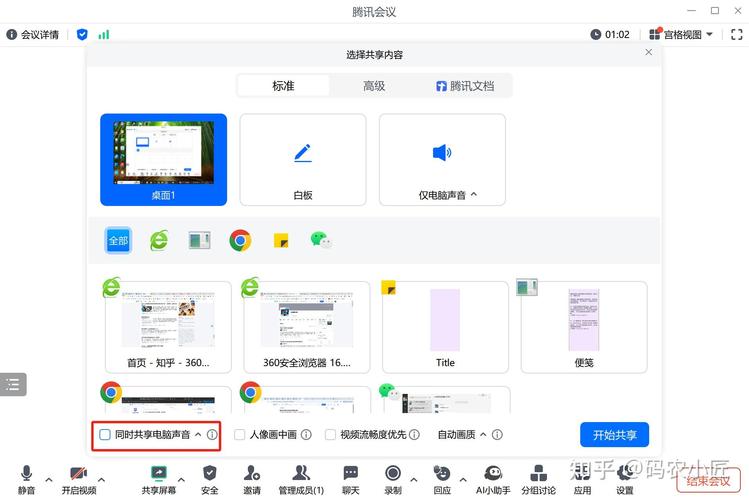Select the WeChat window thumbnail

coord(445,399)
